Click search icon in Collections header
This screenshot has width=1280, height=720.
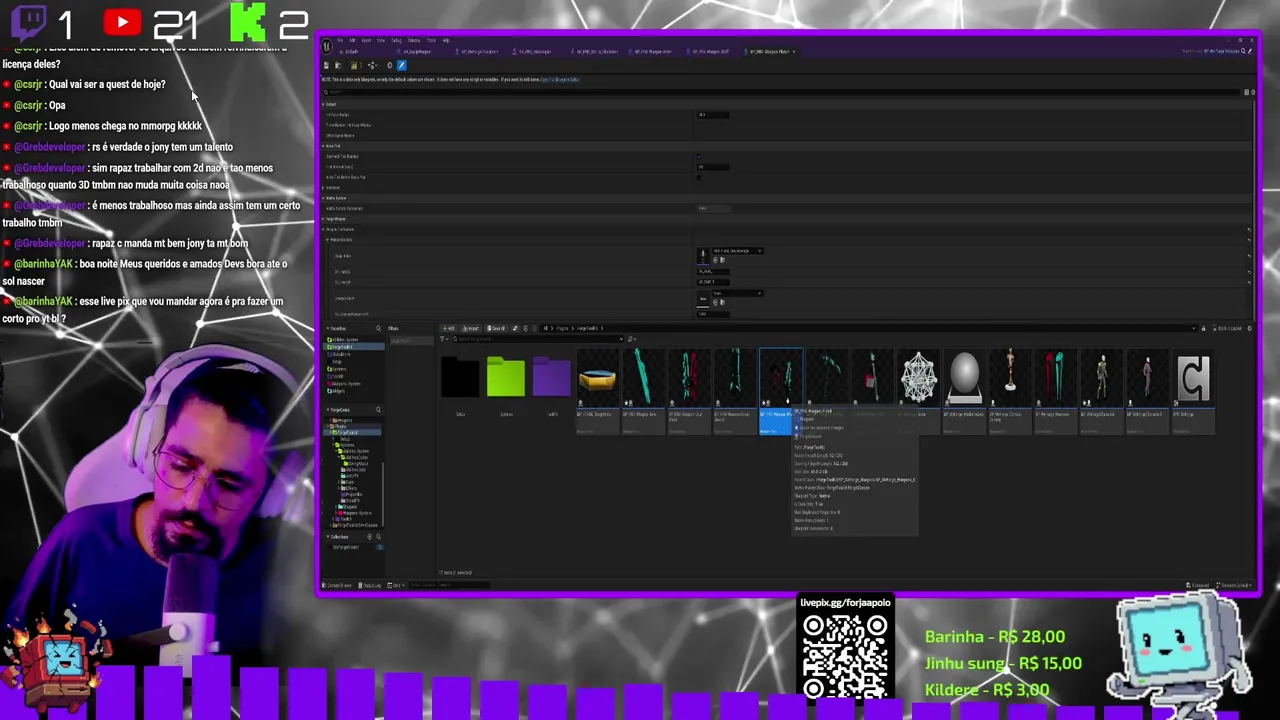point(379,537)
